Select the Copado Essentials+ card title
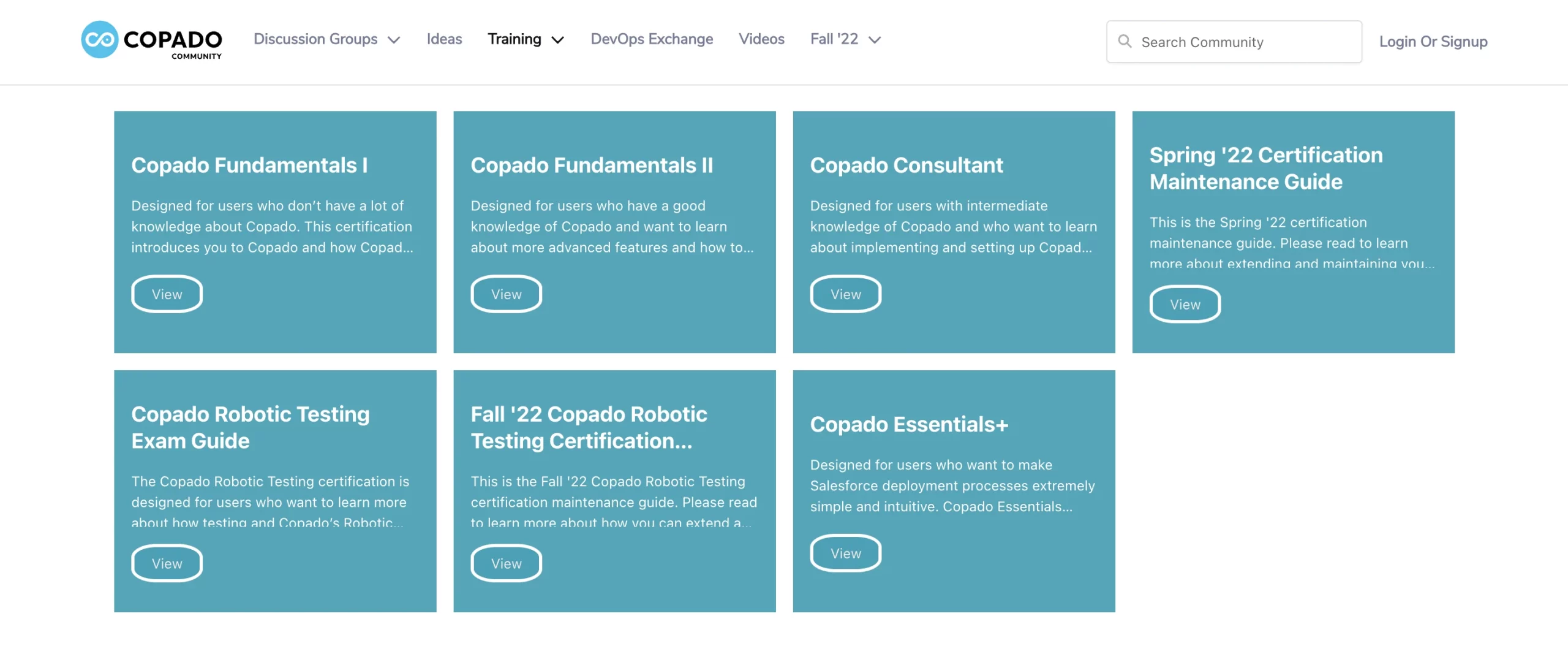 point(909,424)
